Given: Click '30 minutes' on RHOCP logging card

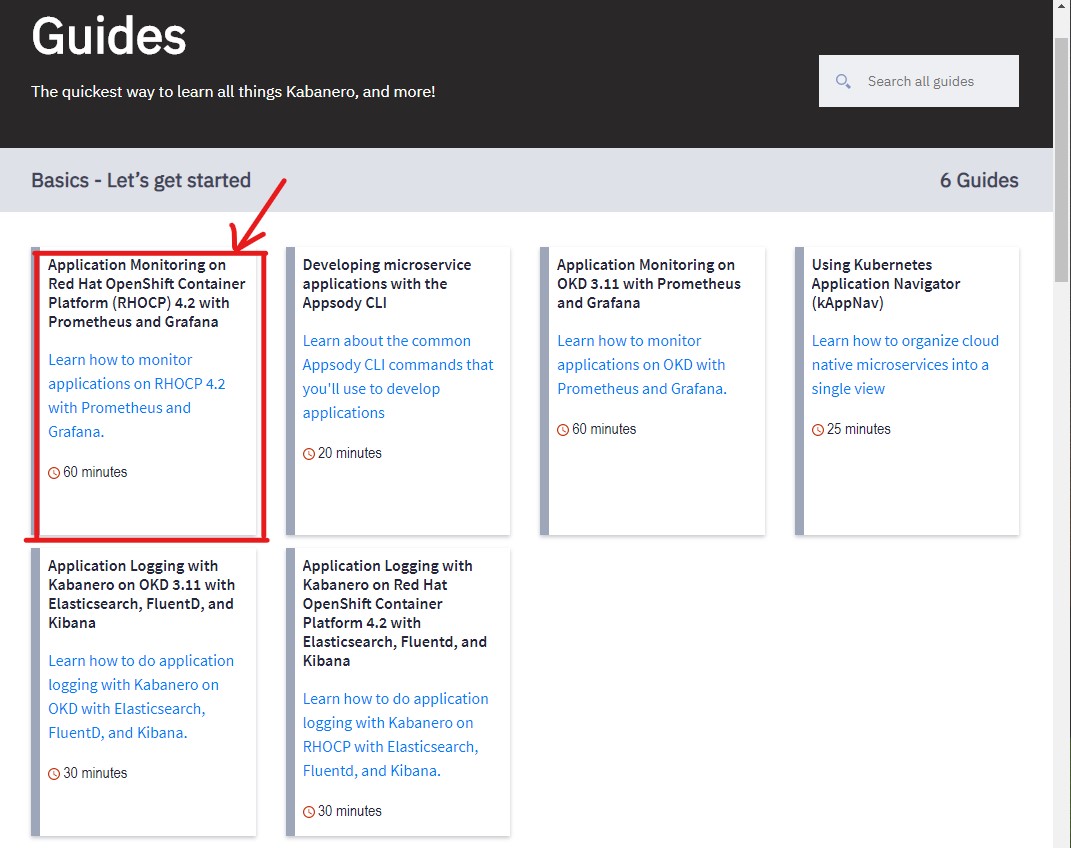Looking at the screenshot, I should click(350, 811).
